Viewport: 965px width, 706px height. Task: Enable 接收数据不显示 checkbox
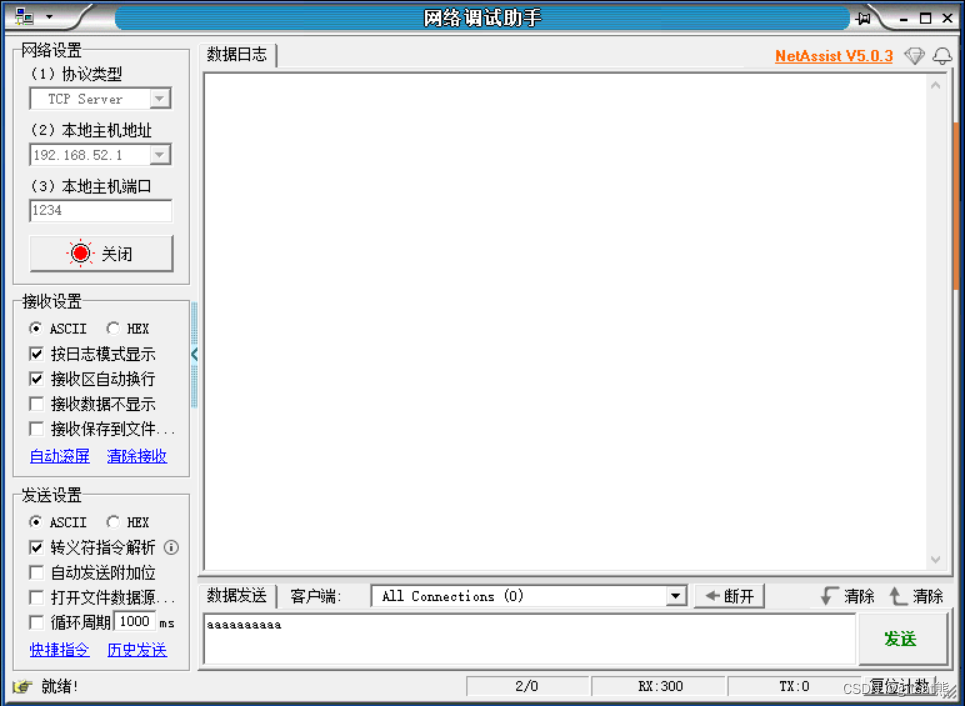pos(36,404)
